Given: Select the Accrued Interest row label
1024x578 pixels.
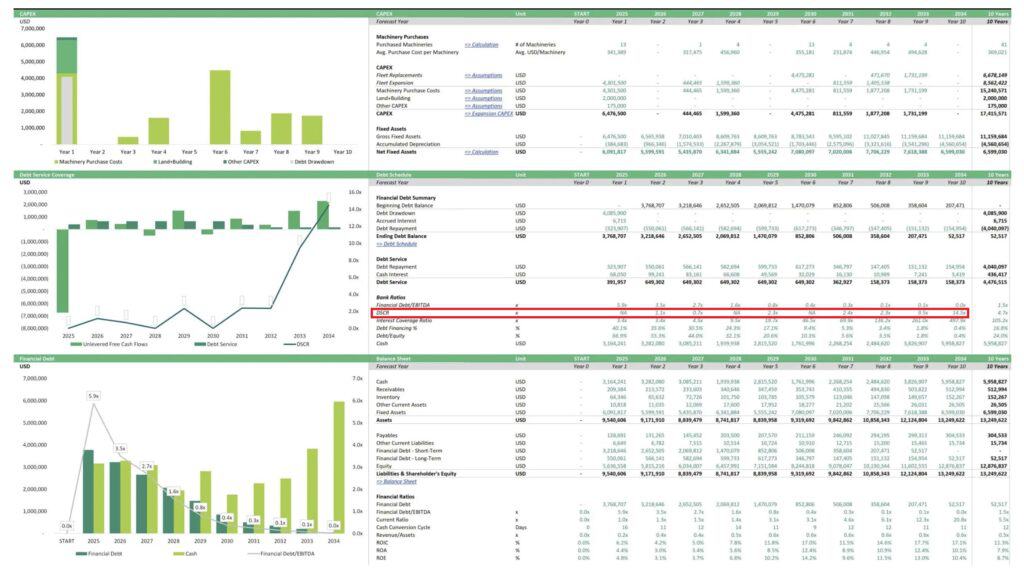Looking at the screenshot, I should (396, 221).
